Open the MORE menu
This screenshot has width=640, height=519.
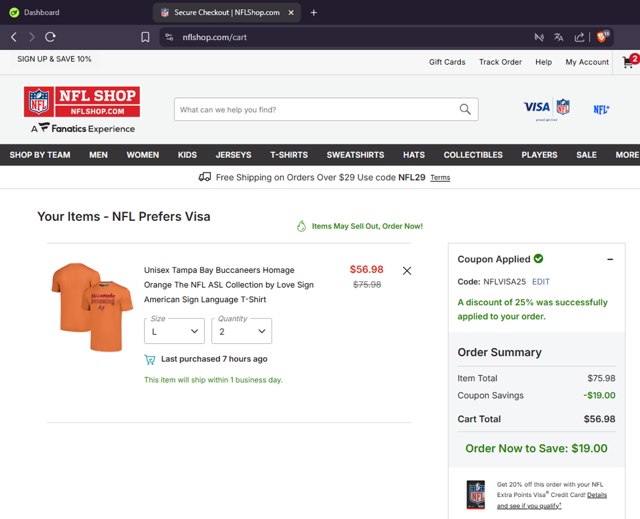pyautogui.click(x=627, y=155)
